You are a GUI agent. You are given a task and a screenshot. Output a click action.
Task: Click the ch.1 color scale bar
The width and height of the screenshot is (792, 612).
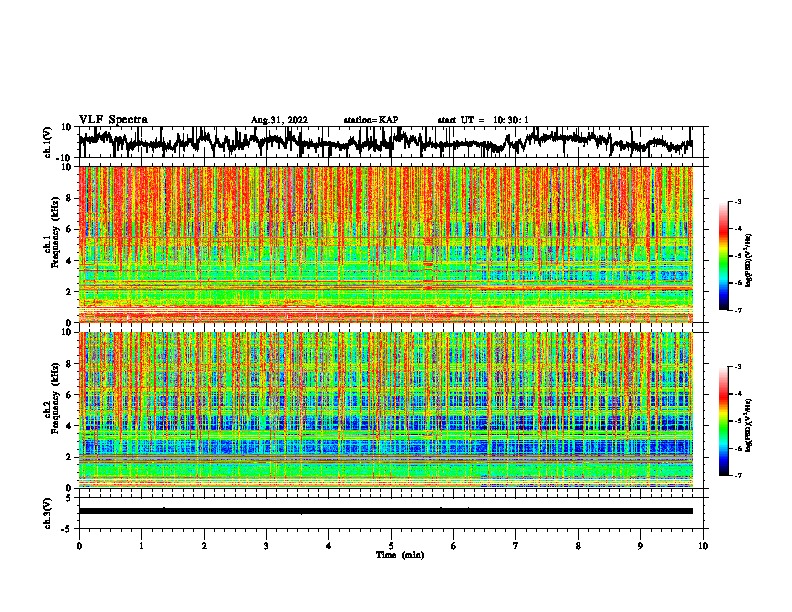coord(723,256)
